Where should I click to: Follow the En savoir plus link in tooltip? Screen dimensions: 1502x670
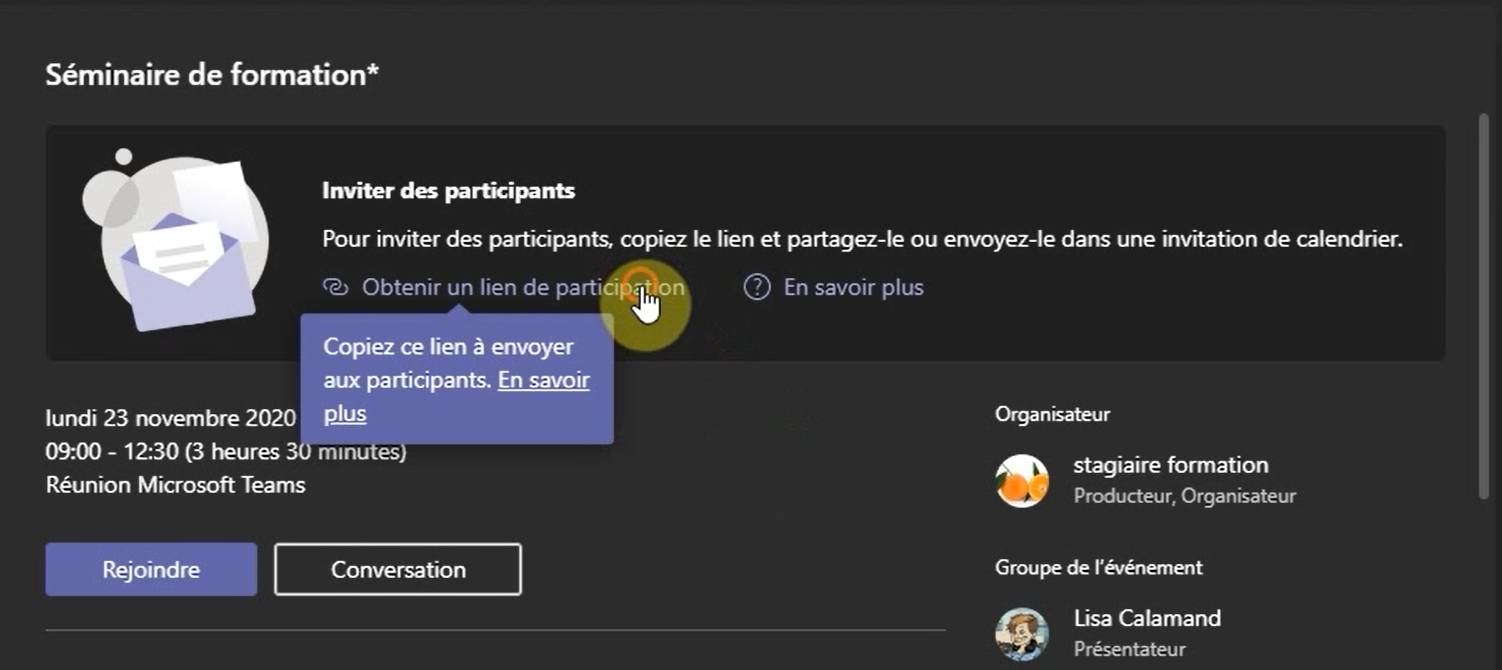[543, 381]
